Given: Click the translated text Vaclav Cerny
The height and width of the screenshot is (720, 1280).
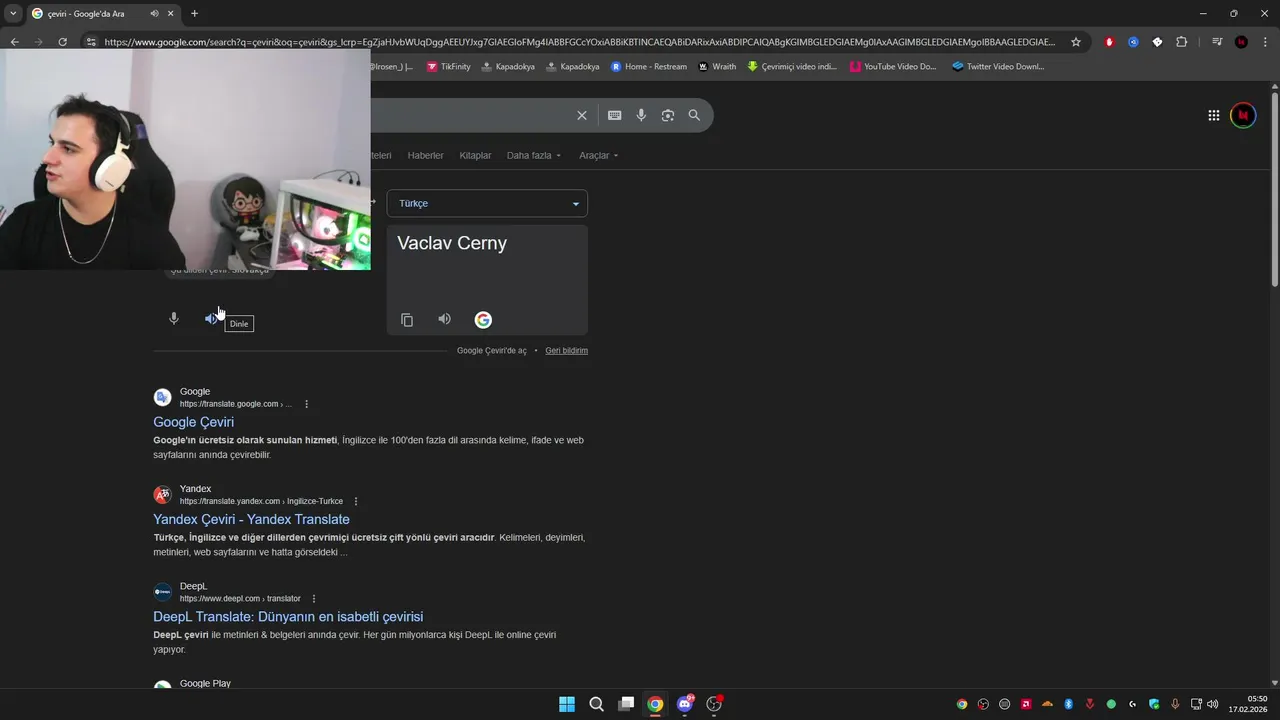Looking at the screenshot, I should pyautogui.click(x=452, y=243).
